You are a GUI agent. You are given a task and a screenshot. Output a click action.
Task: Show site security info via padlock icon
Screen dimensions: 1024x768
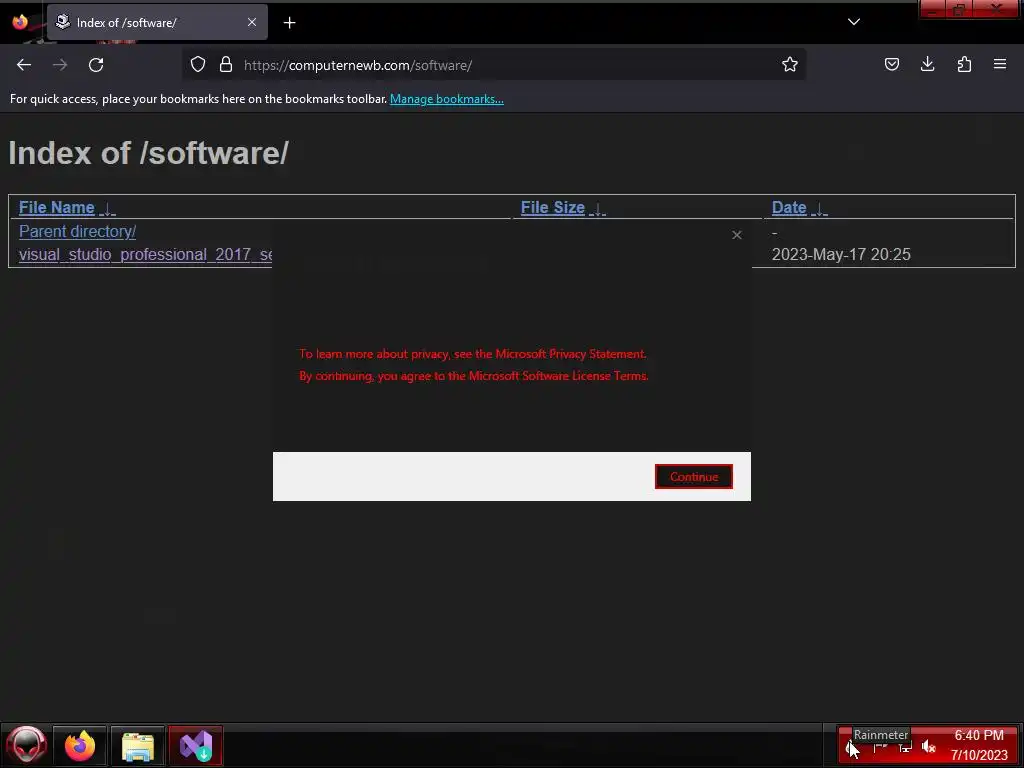tap(226, 64)
